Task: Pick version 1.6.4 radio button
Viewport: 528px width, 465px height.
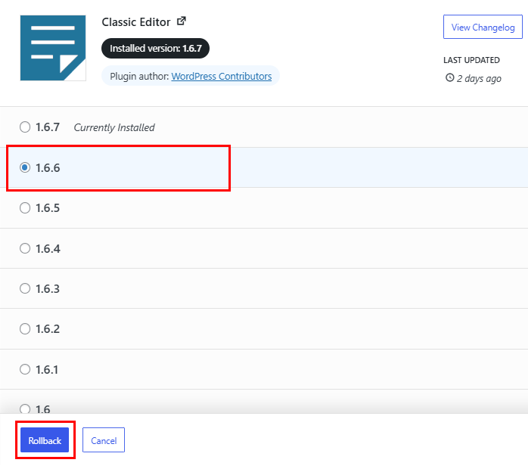Action: coord(25,248)
